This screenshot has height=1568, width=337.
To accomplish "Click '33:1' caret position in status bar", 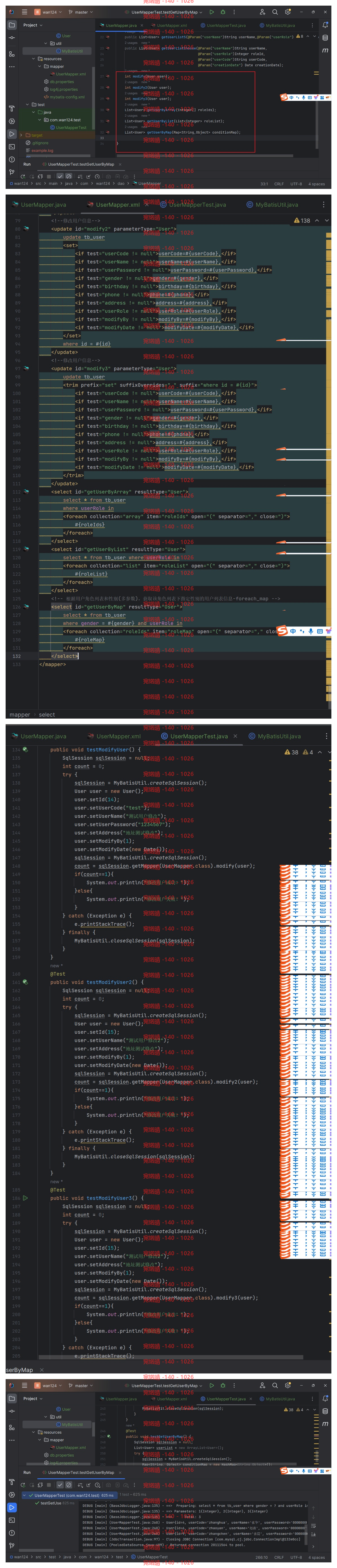I will 264,183.
